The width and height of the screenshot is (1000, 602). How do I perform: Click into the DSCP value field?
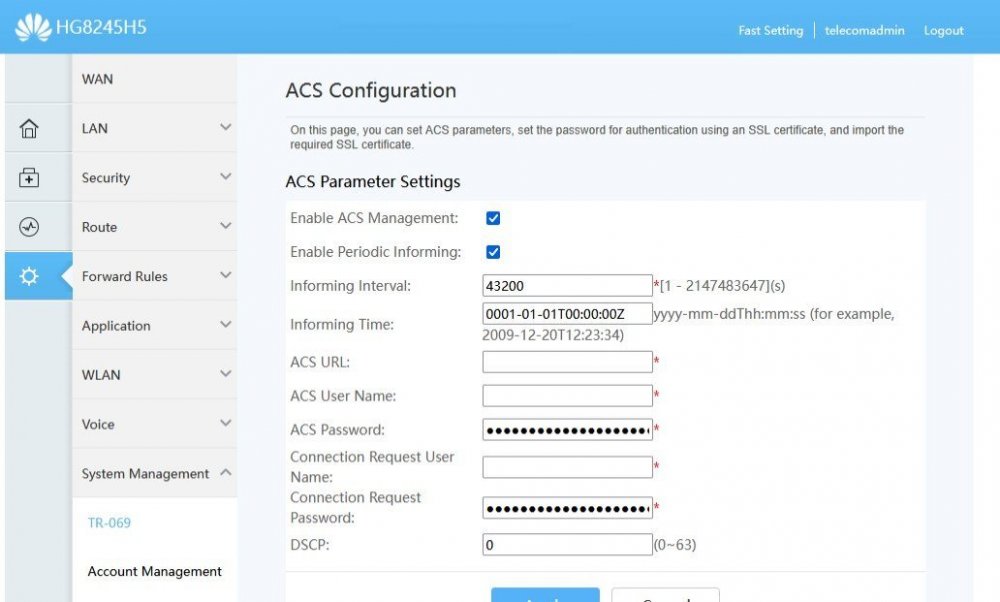(567, 545)
